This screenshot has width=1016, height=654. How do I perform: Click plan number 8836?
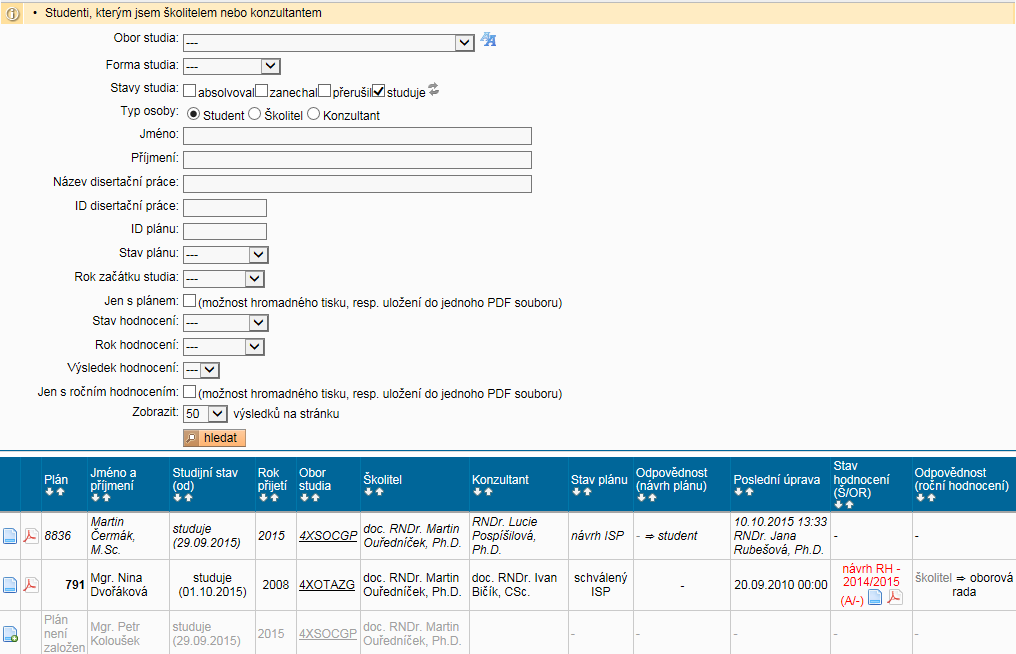click(x=58, y=536)
